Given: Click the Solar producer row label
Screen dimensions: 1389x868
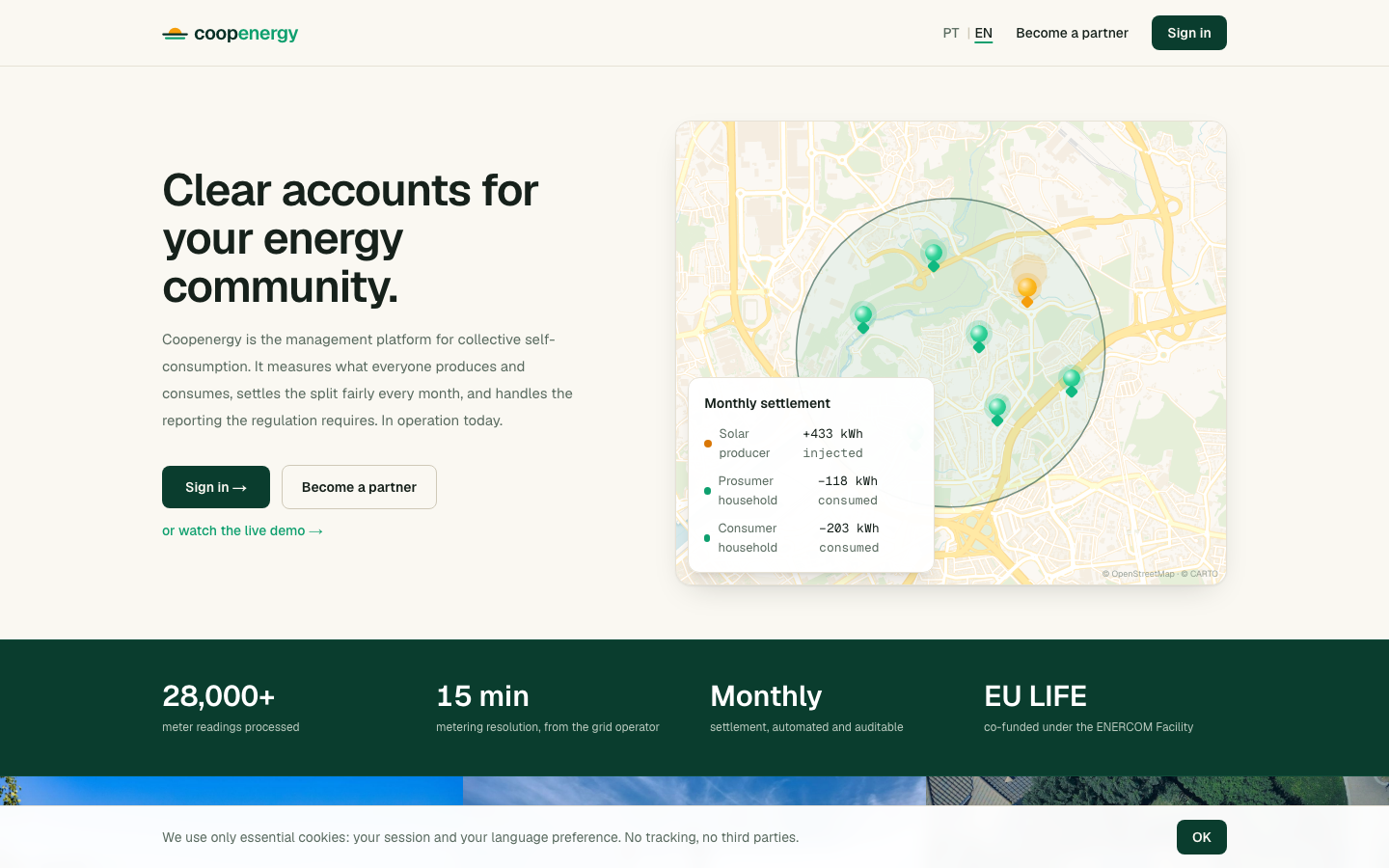Looking at the screenshot, I should [x=745, y=444].
